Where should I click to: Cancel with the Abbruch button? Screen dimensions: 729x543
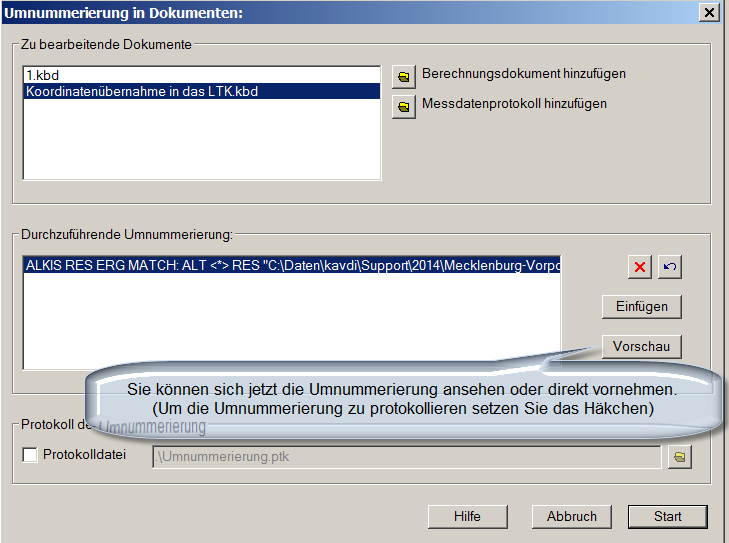[572, 516]
